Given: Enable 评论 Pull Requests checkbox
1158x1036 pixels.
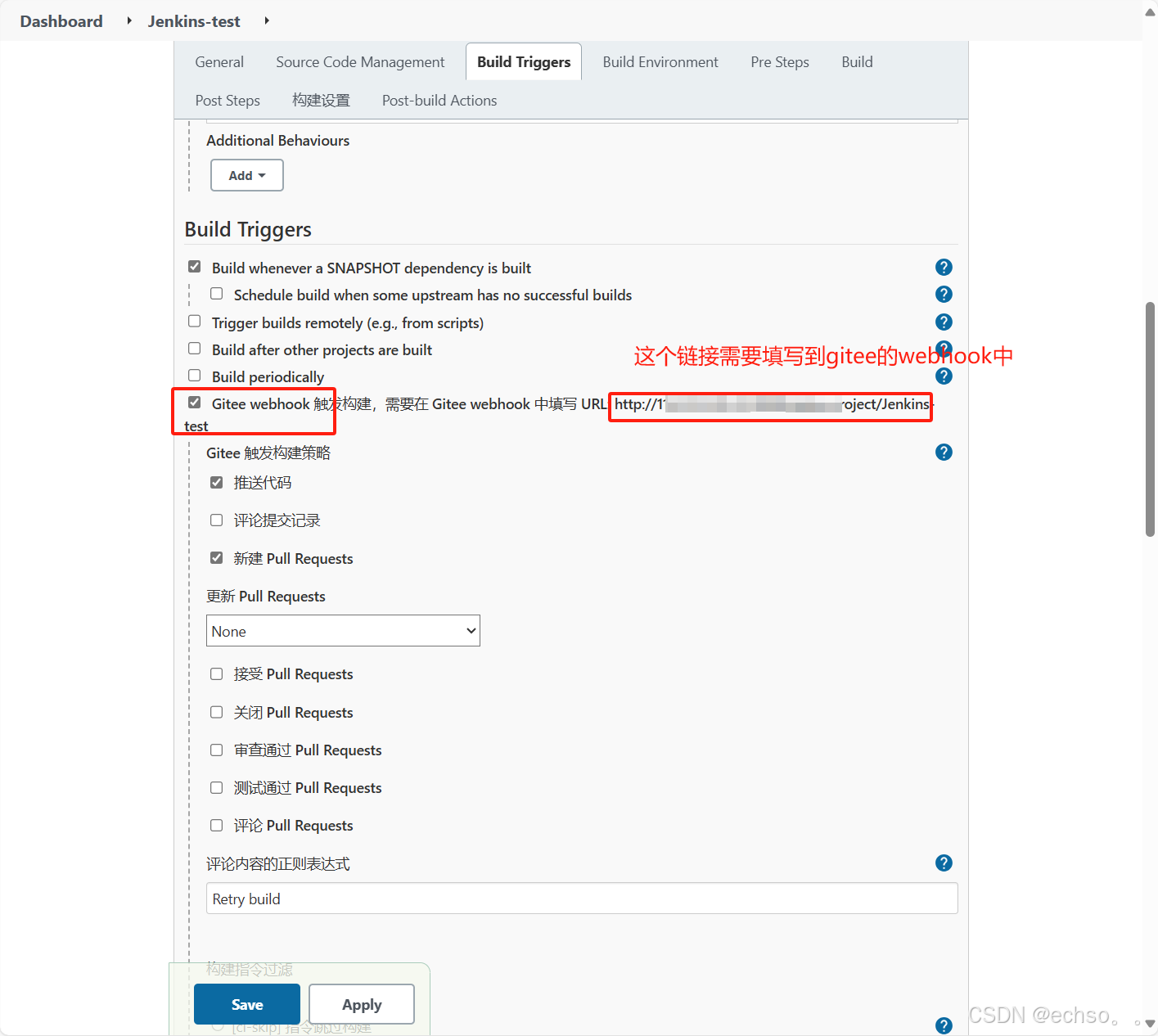Looking at the screenshot, I should pyautogui.click(x=217, y=826).
